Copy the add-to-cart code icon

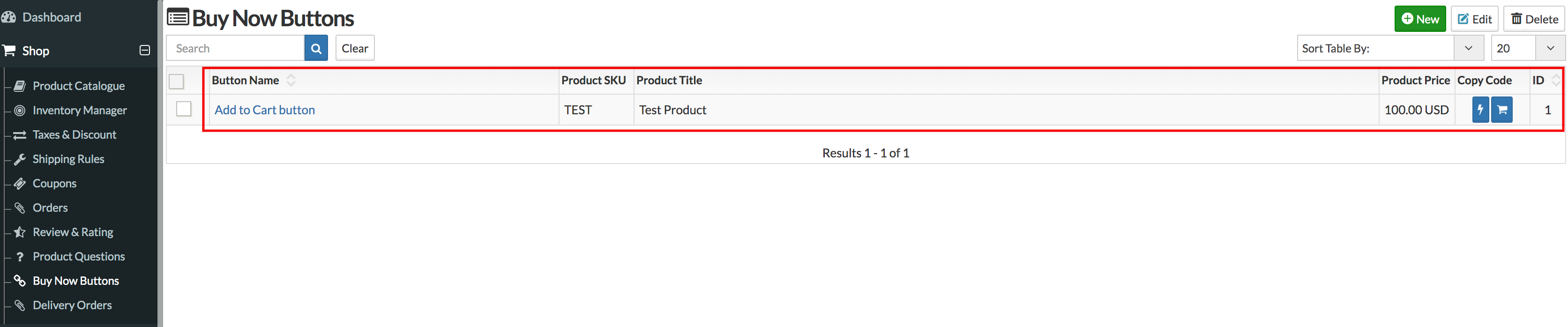click(1501, 110)
